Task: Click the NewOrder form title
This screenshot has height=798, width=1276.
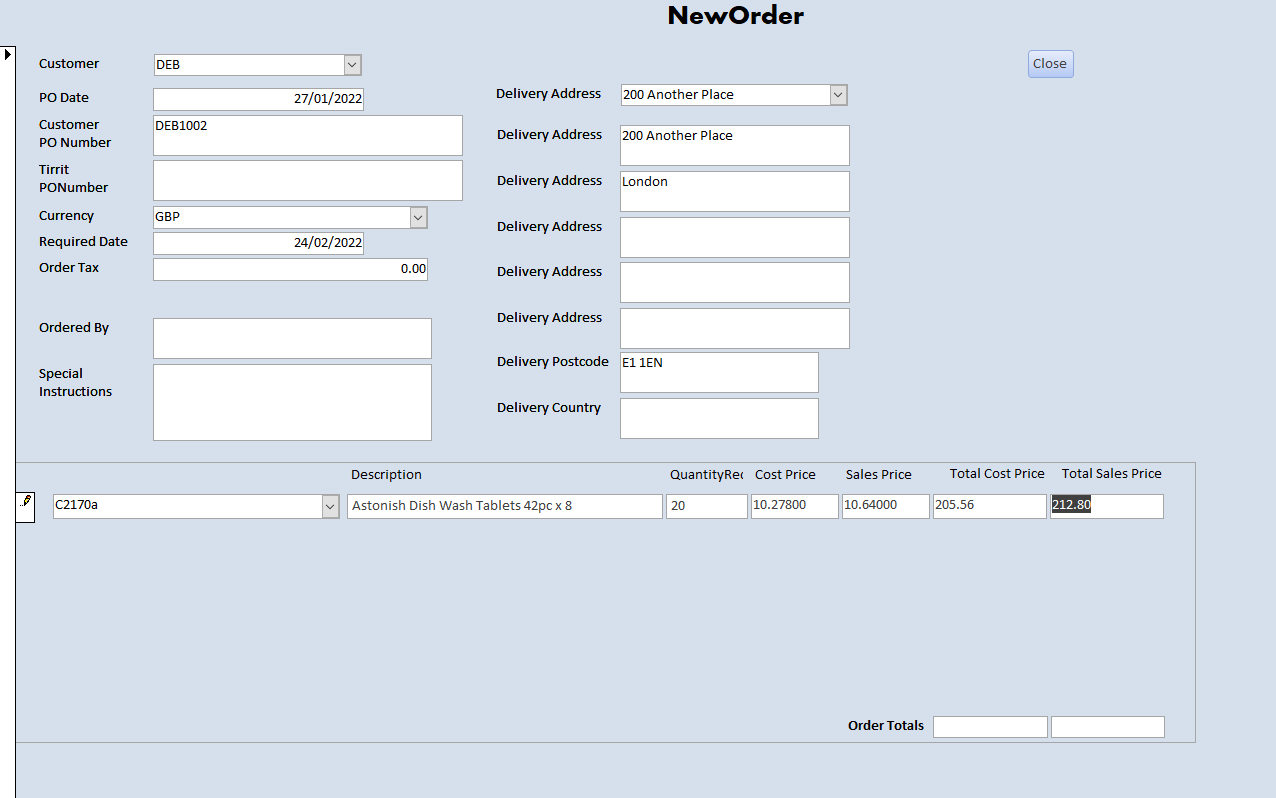Action: click(x=736, y=16)
